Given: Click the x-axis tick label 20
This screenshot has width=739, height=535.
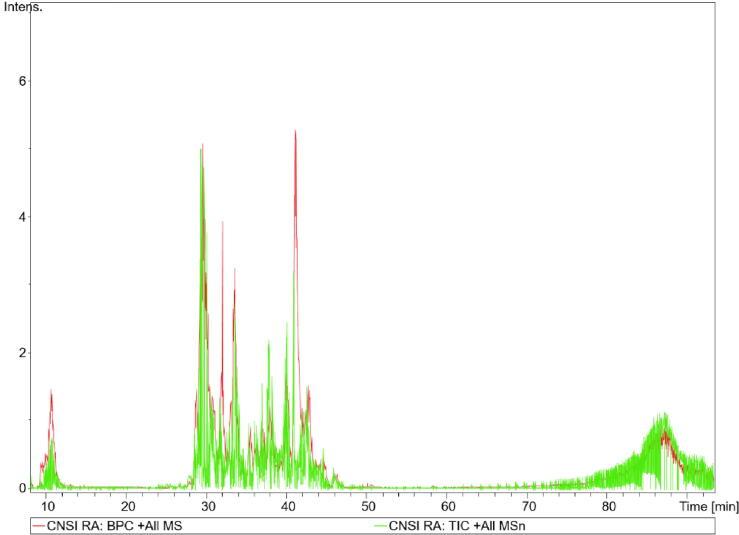Looking at the screenshot, I should (128, 507).
